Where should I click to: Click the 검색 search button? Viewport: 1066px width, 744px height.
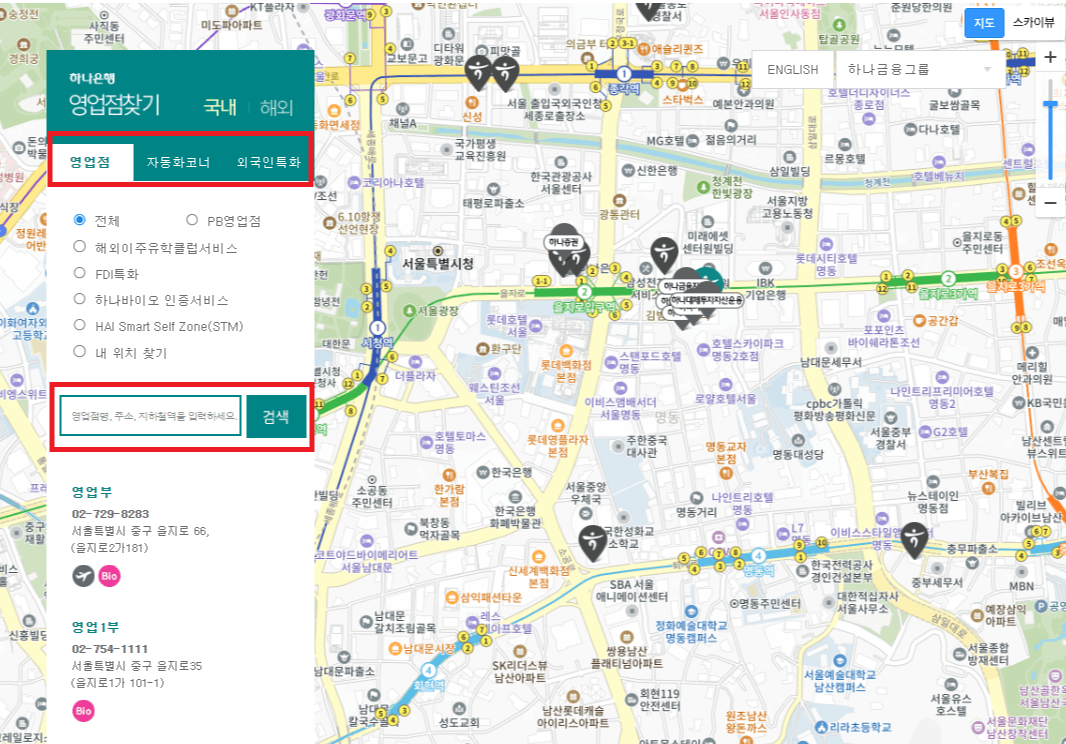[276, 416]
